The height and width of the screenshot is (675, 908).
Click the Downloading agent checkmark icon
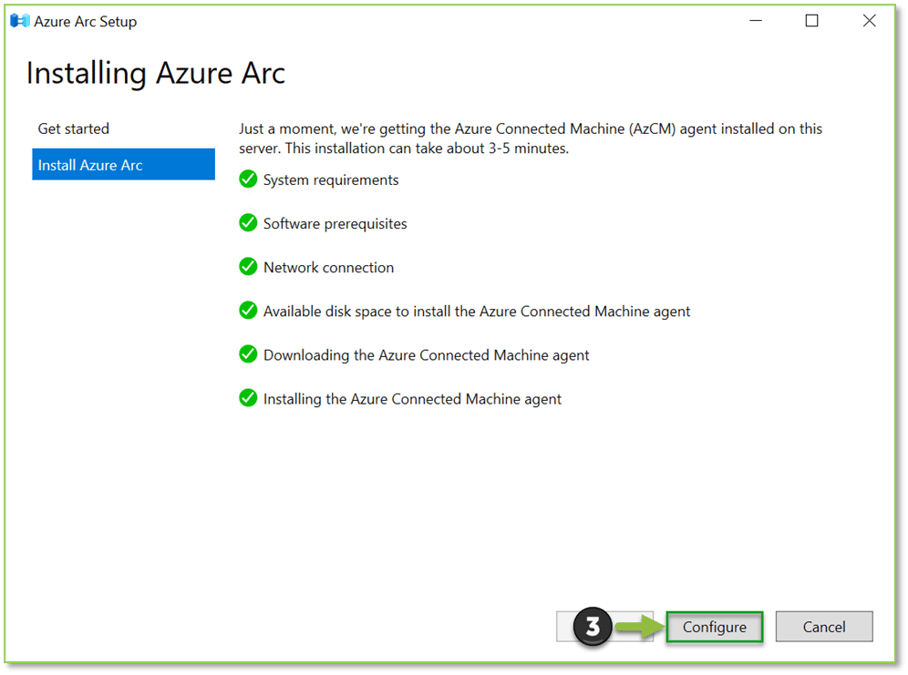(x=247, y=354)
